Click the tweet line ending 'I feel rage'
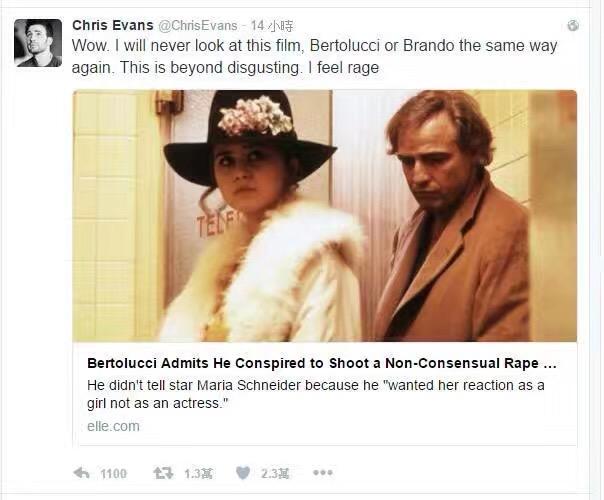Viewport: 604px width, 500px height. (225, 68)
